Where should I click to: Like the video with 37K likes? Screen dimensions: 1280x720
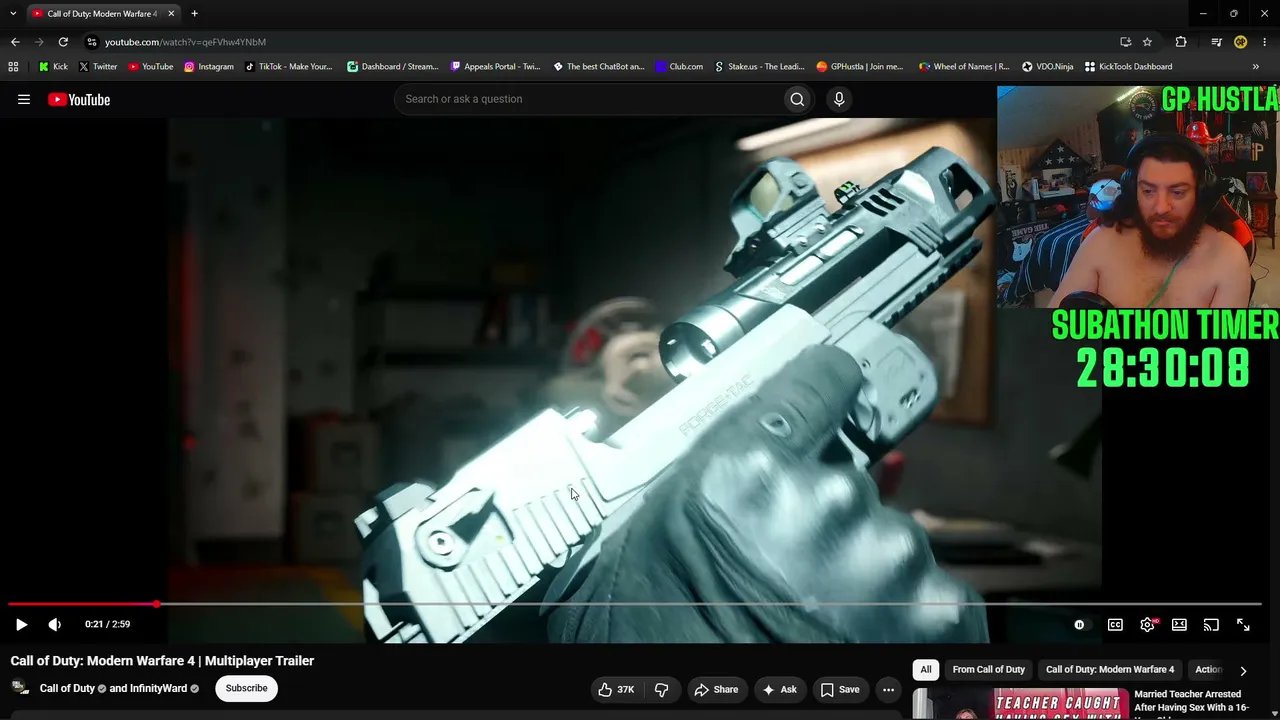click(616, 689)
